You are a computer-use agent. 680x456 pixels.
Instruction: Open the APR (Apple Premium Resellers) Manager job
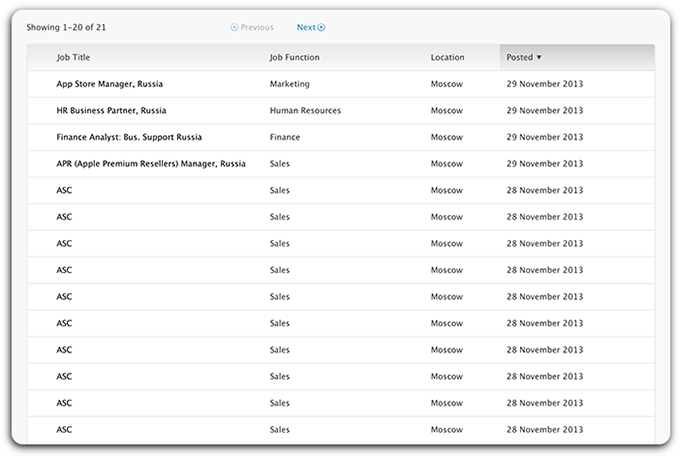[151, 164]
